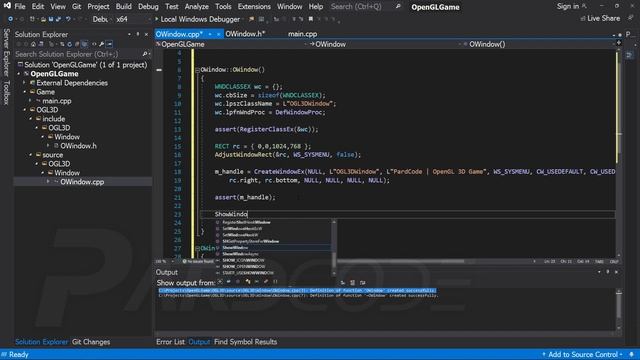640x360 pixels.
Task: Collapse the source folder
Action: pyautogui.click(x=31, y=155)
